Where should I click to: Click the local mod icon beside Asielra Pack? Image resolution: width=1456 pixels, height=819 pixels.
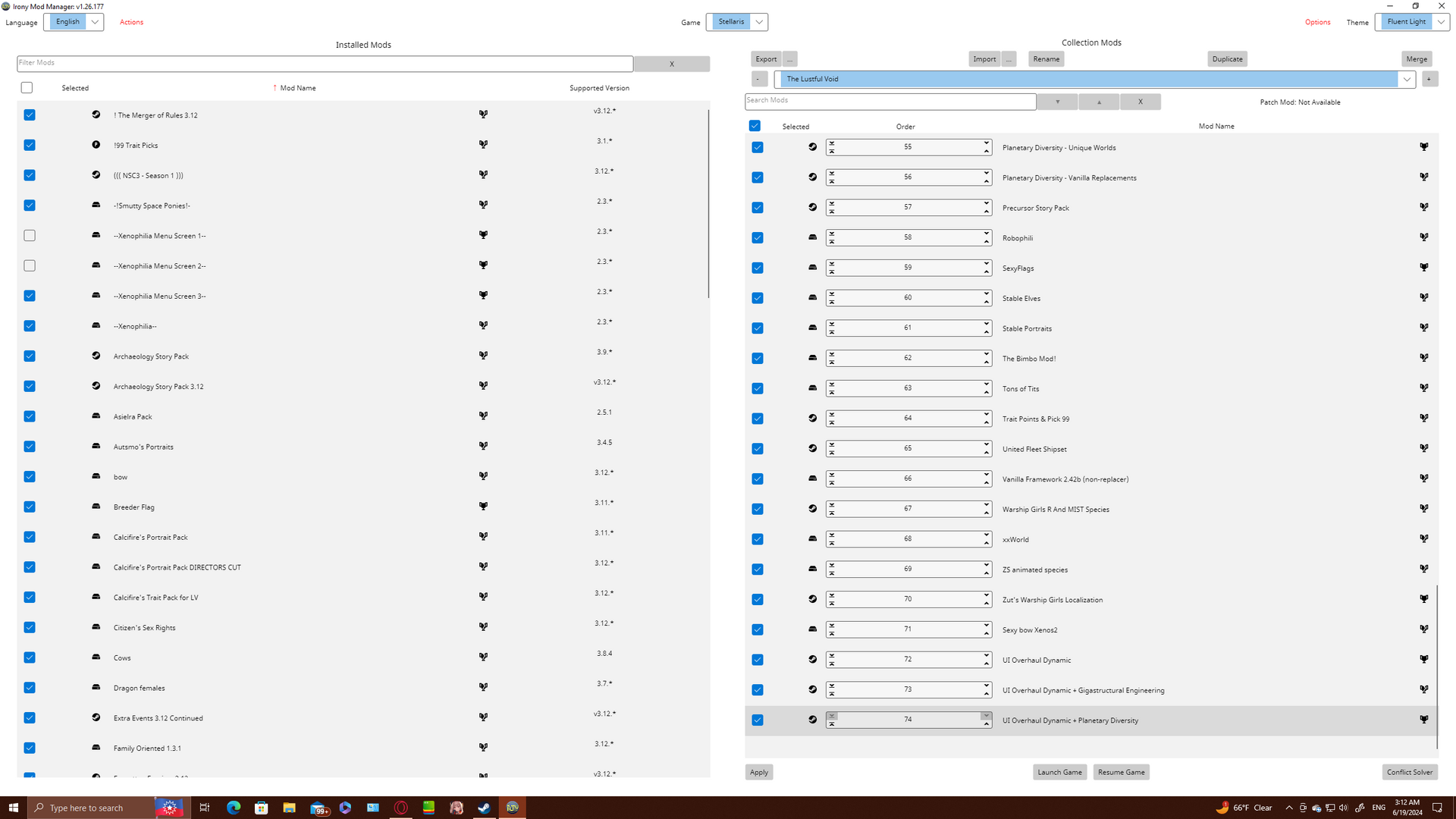point(96,416)
